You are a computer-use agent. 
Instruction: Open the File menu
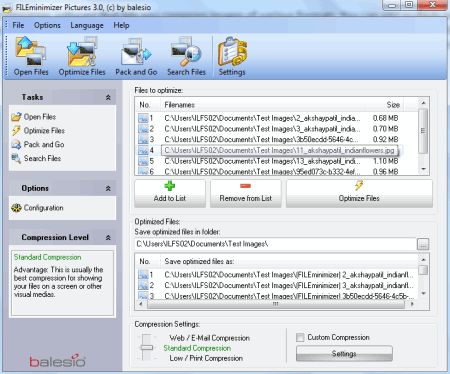click(x=18, y=25)
